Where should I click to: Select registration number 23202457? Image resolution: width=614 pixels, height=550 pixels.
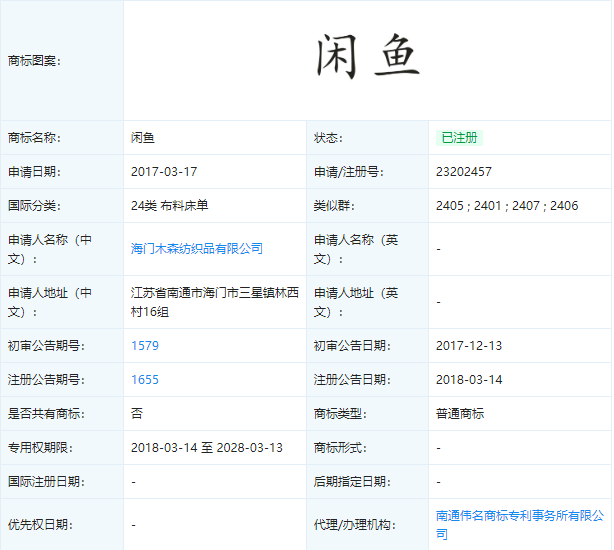pyautogui.click(x=464, y=172)
